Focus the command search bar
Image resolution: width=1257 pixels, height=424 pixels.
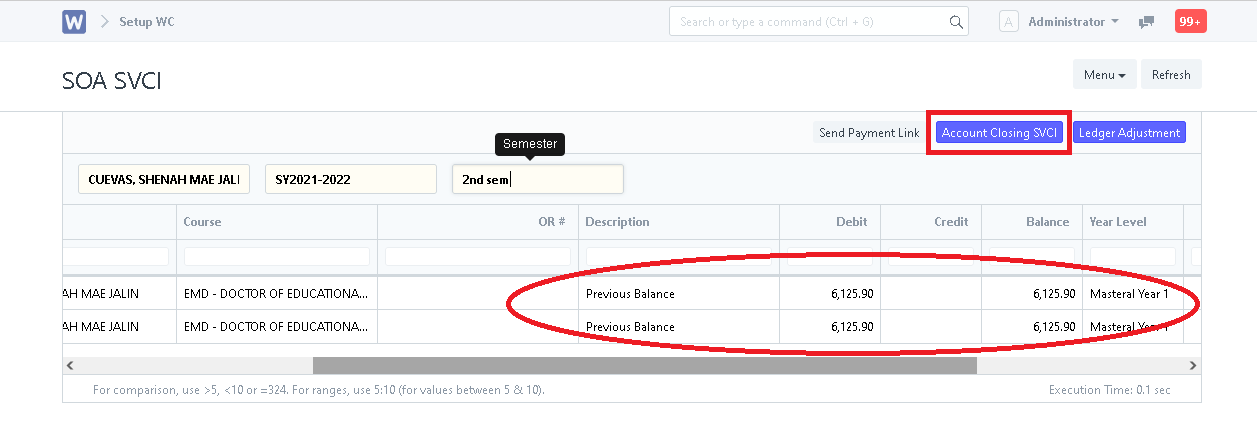point(819,22)
